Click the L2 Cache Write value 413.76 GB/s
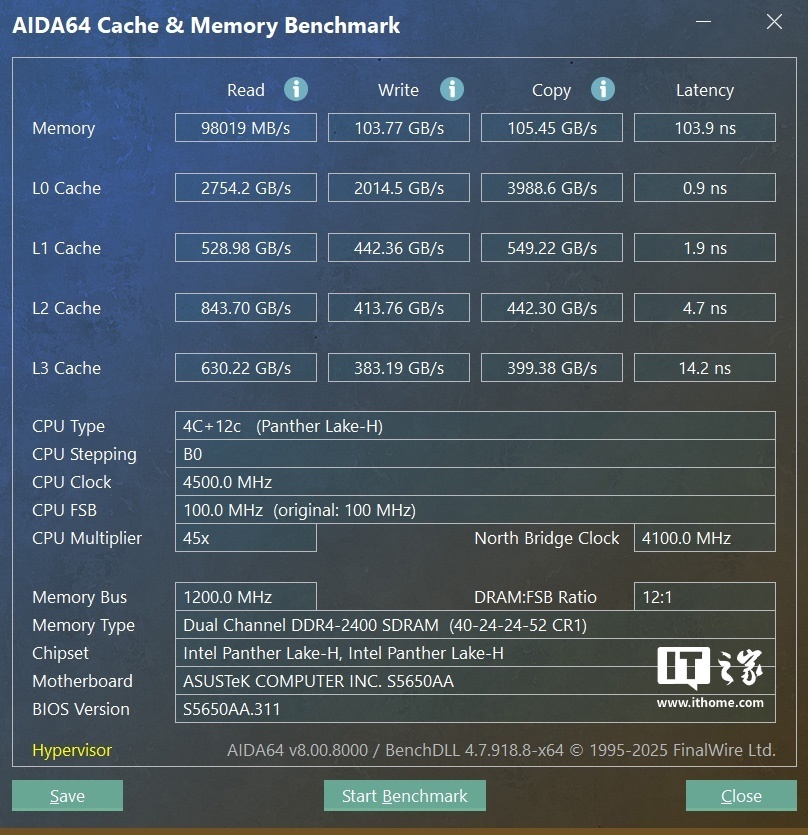808x835 pixels. [x=399, y=308]
